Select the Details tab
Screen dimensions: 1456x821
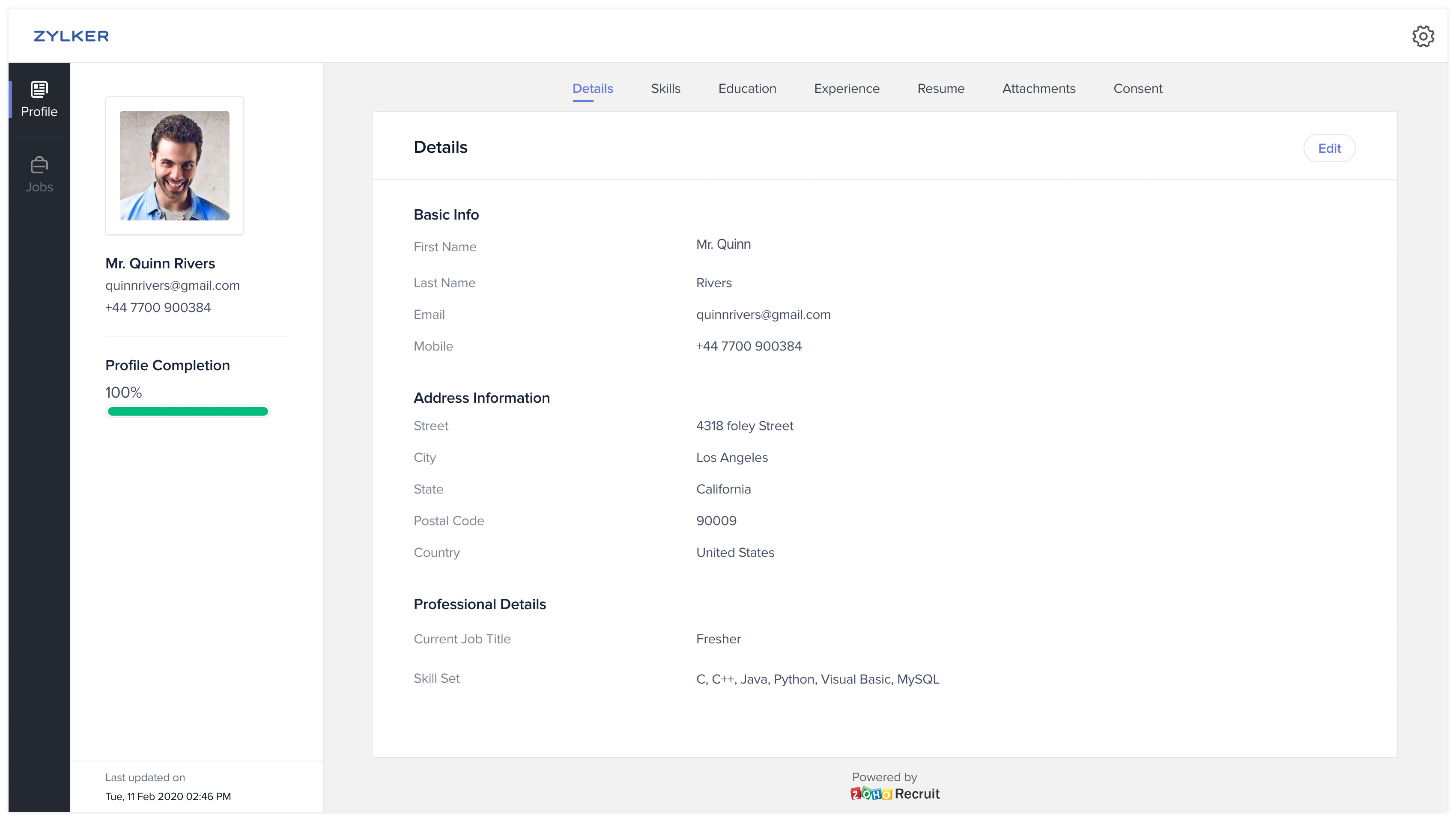(x=592, y=89)
